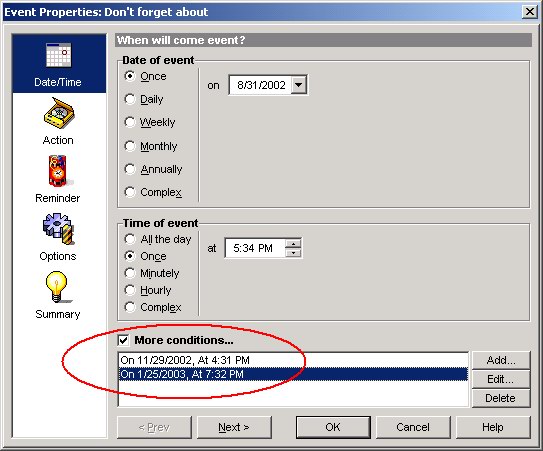The width and height of the screenshot is (543, 451).
Task: Click into the 5:34 PM time field
Action: pos(255,248)
